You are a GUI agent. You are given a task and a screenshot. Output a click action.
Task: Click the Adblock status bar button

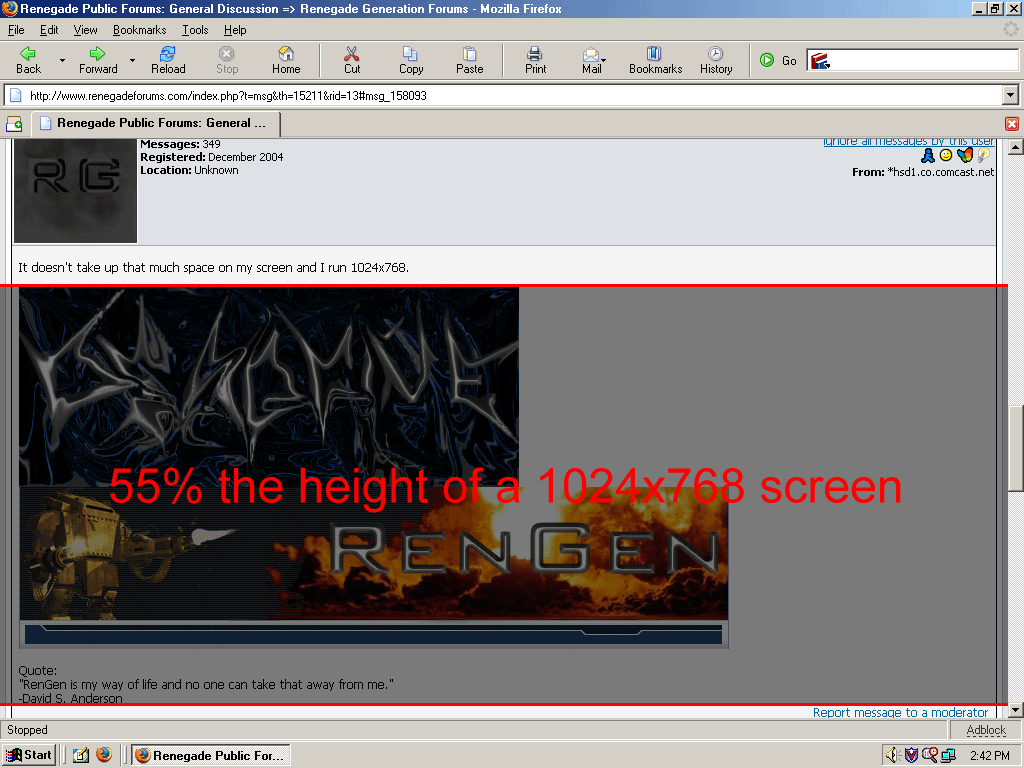pos(986,730)
